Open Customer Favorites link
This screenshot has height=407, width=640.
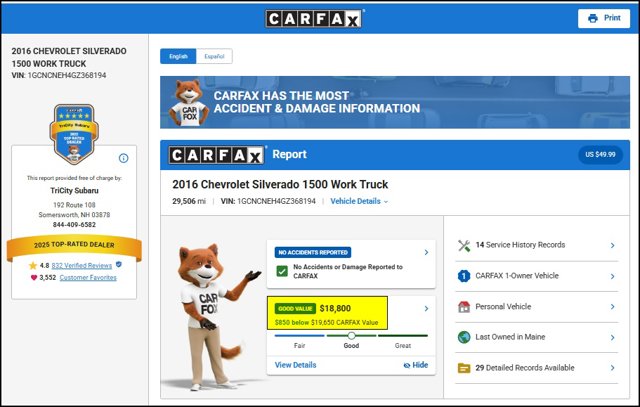coord(88,278)
